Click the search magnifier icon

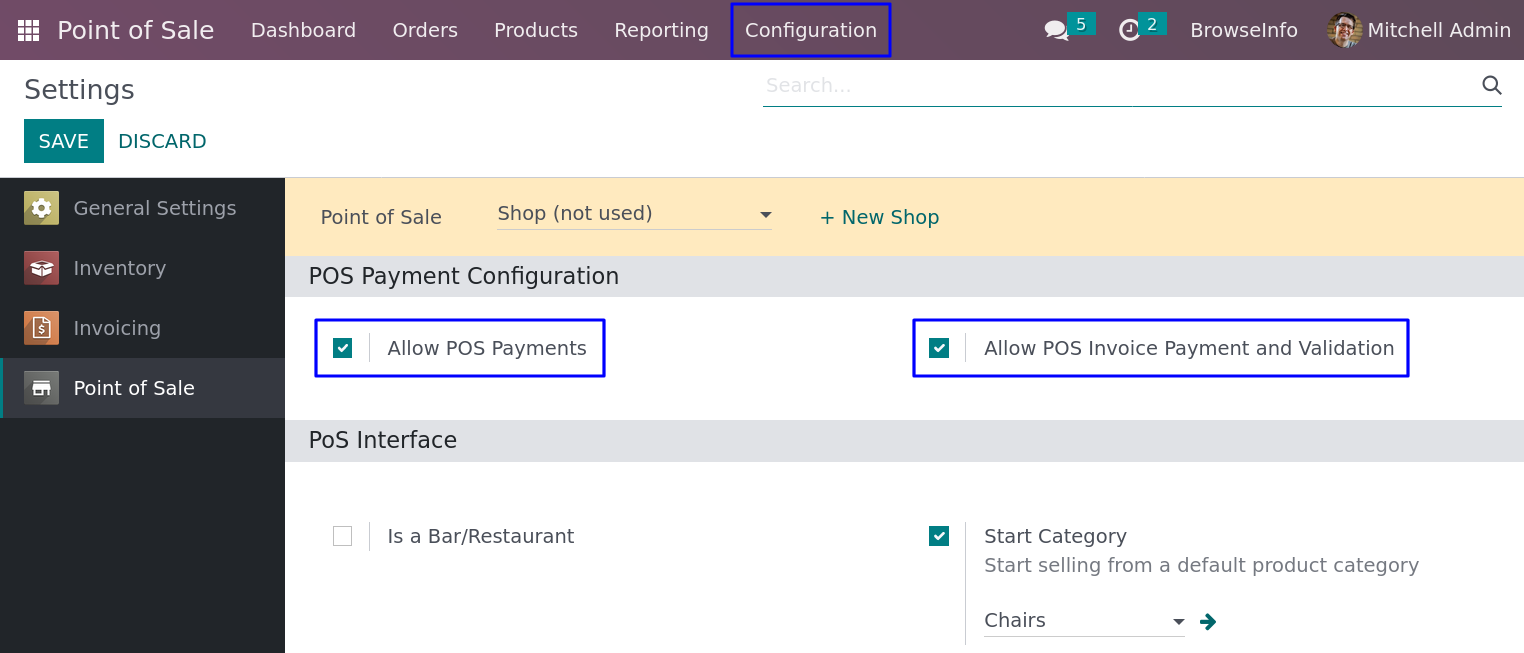(x=1491, y=85)
